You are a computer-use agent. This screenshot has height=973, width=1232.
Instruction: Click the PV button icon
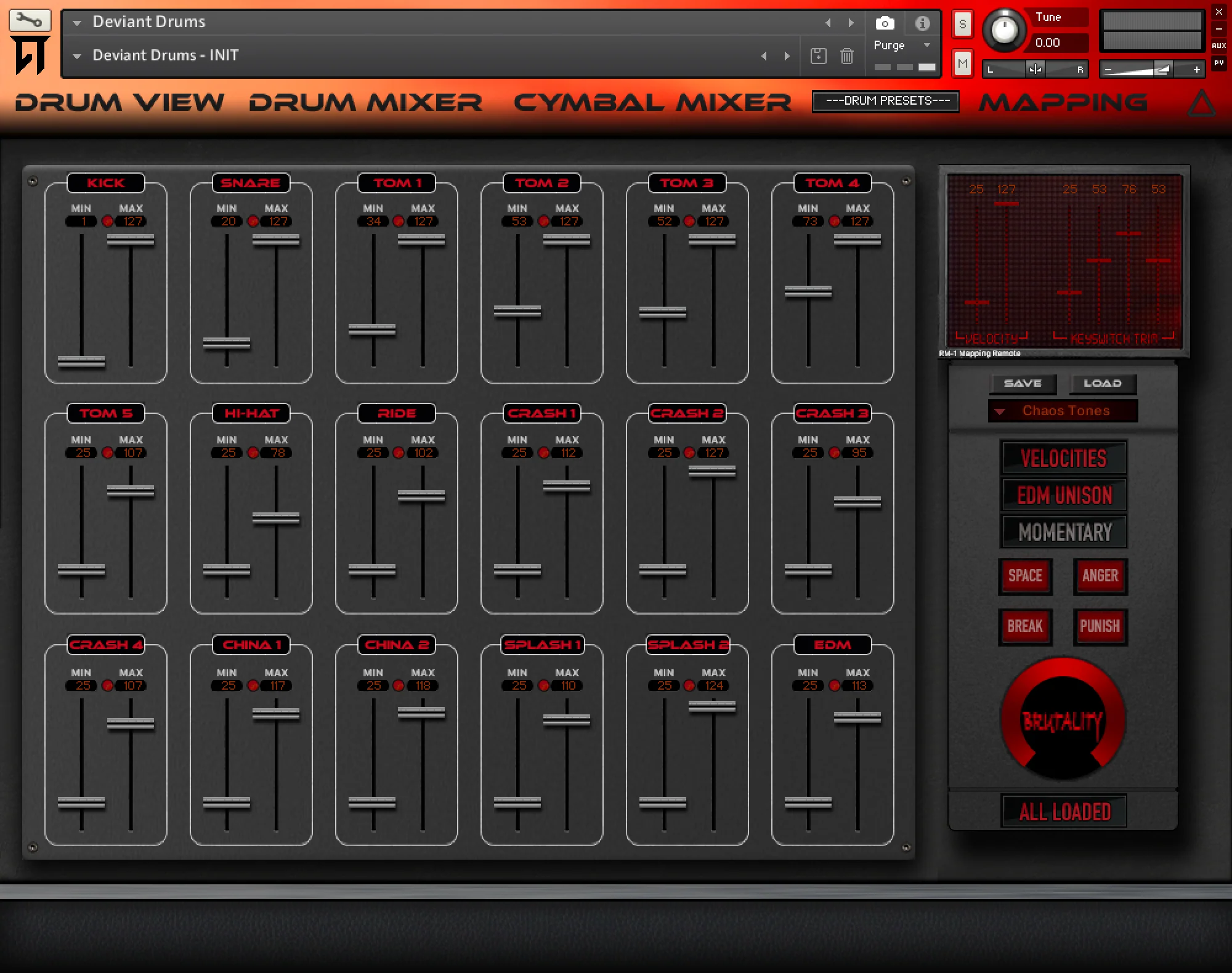coord(1218,63)
